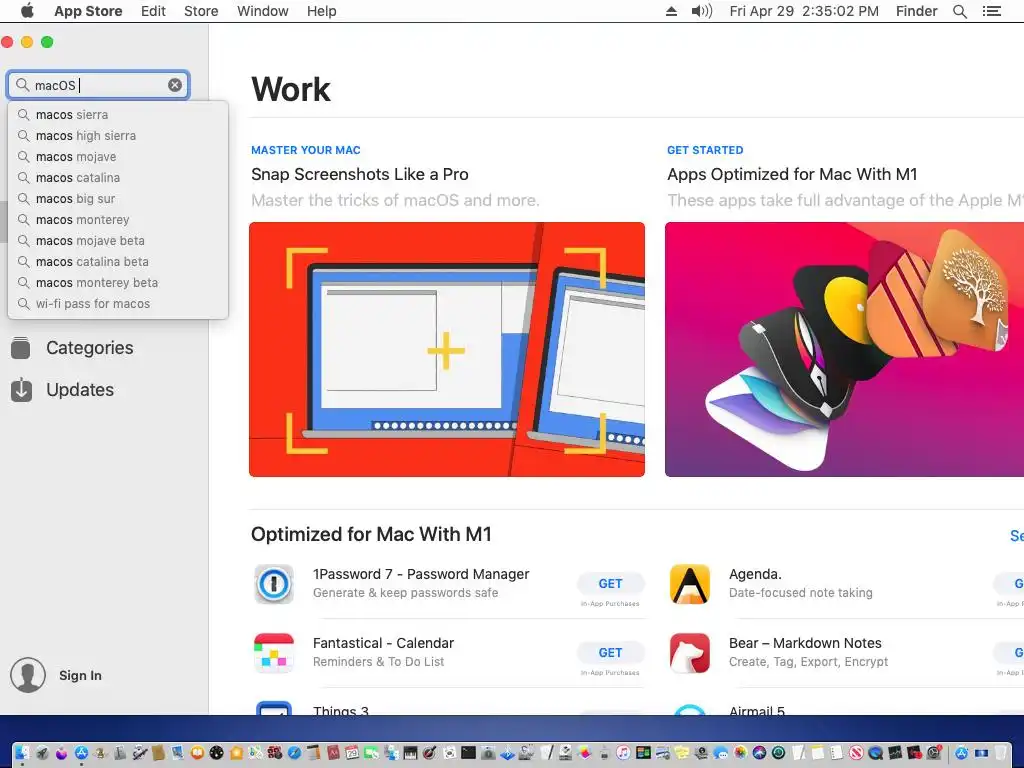
Task: Open the Trash in the Dock
Action: (x=1000, y=753)
